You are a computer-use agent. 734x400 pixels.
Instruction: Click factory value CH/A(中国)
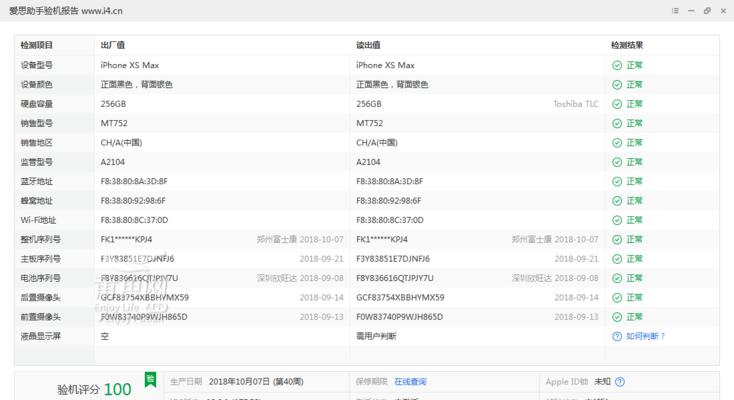121,143
